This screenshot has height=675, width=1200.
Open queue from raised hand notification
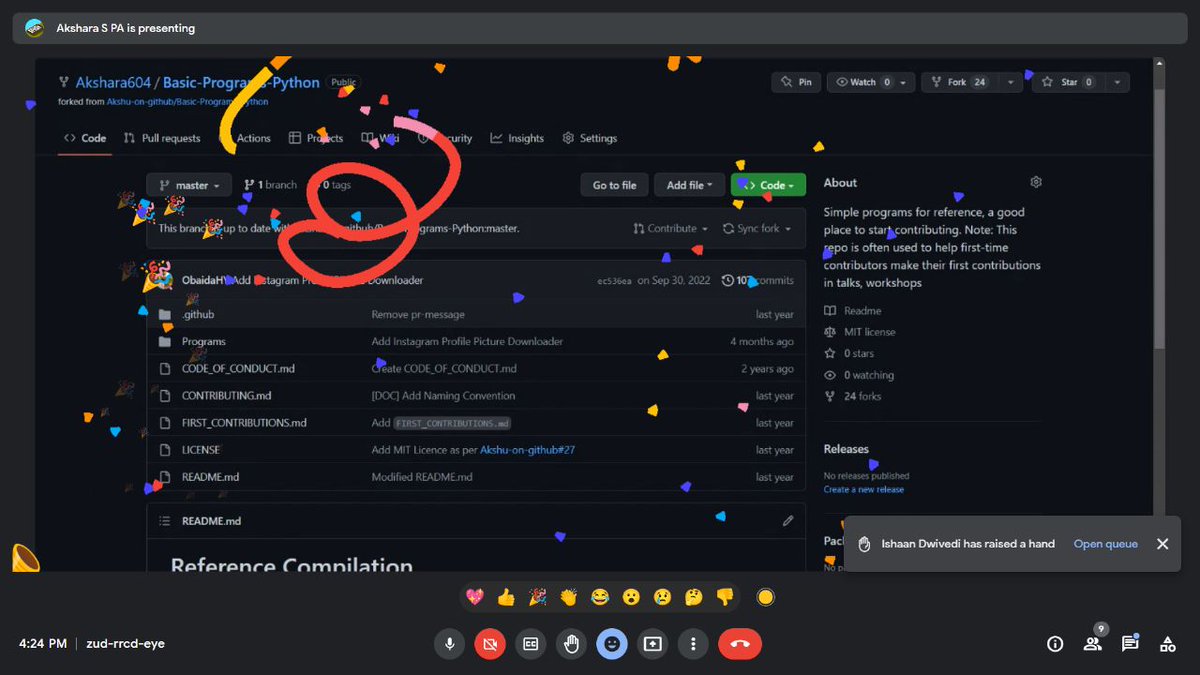click(x=1105, y=544)
